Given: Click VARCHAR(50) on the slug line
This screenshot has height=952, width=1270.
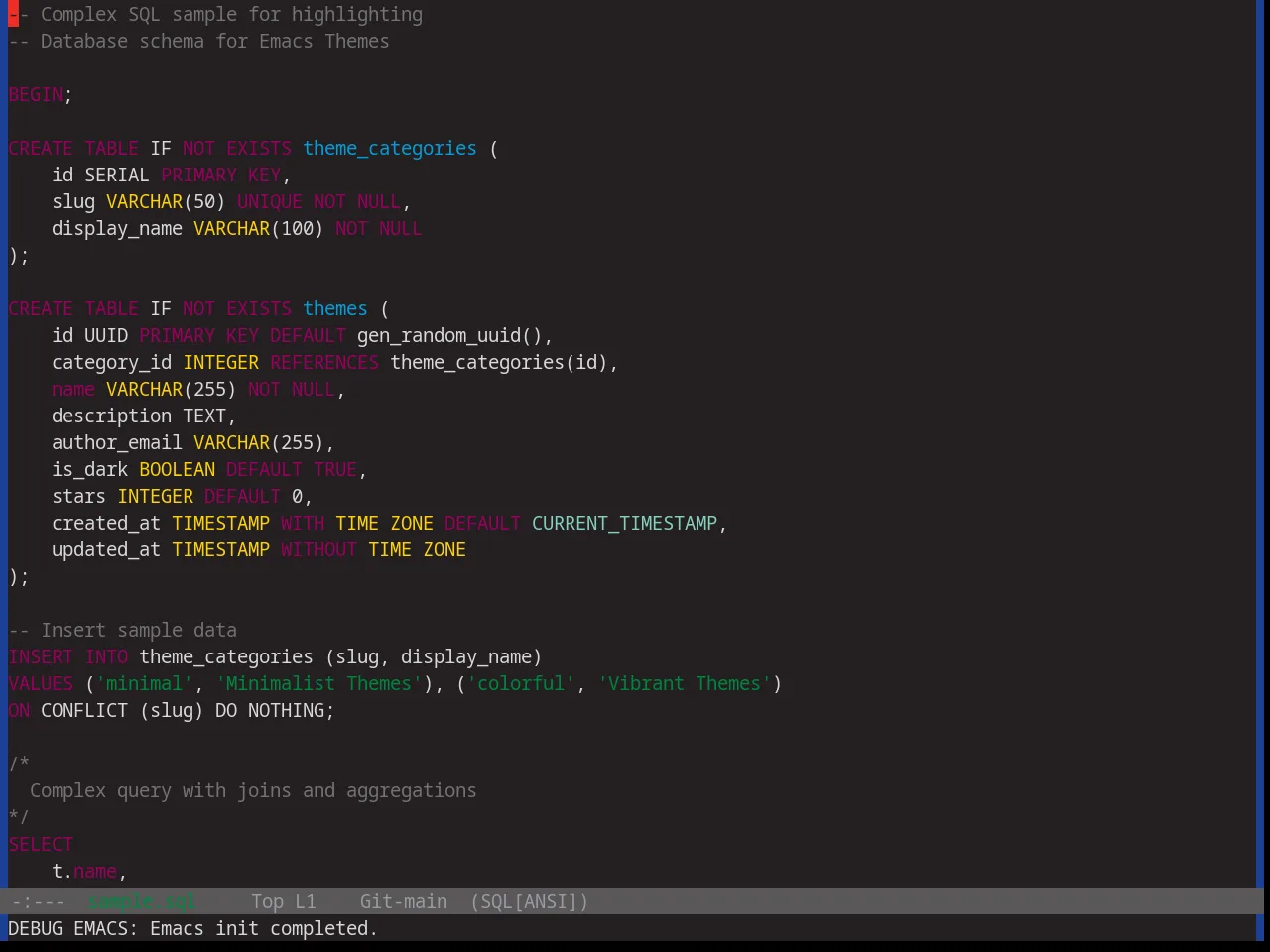Looking at the screenshot, I should point(166,202).
